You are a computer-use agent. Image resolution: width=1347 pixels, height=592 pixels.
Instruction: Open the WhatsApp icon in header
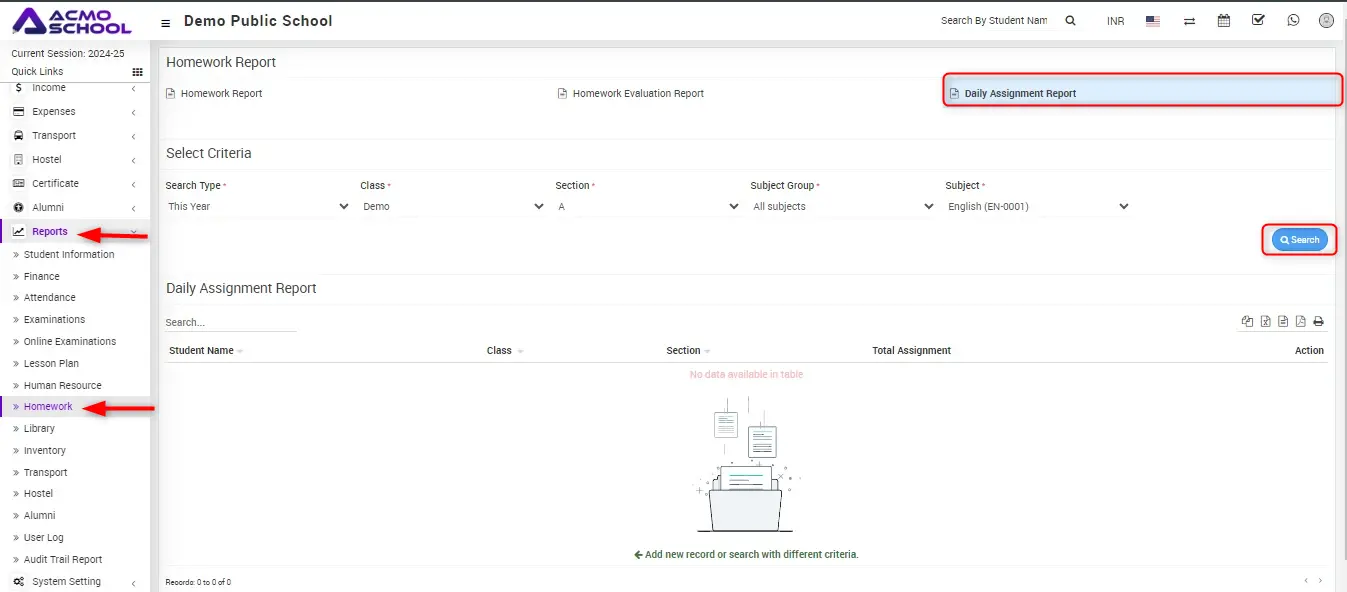(x=1293, y=20)
